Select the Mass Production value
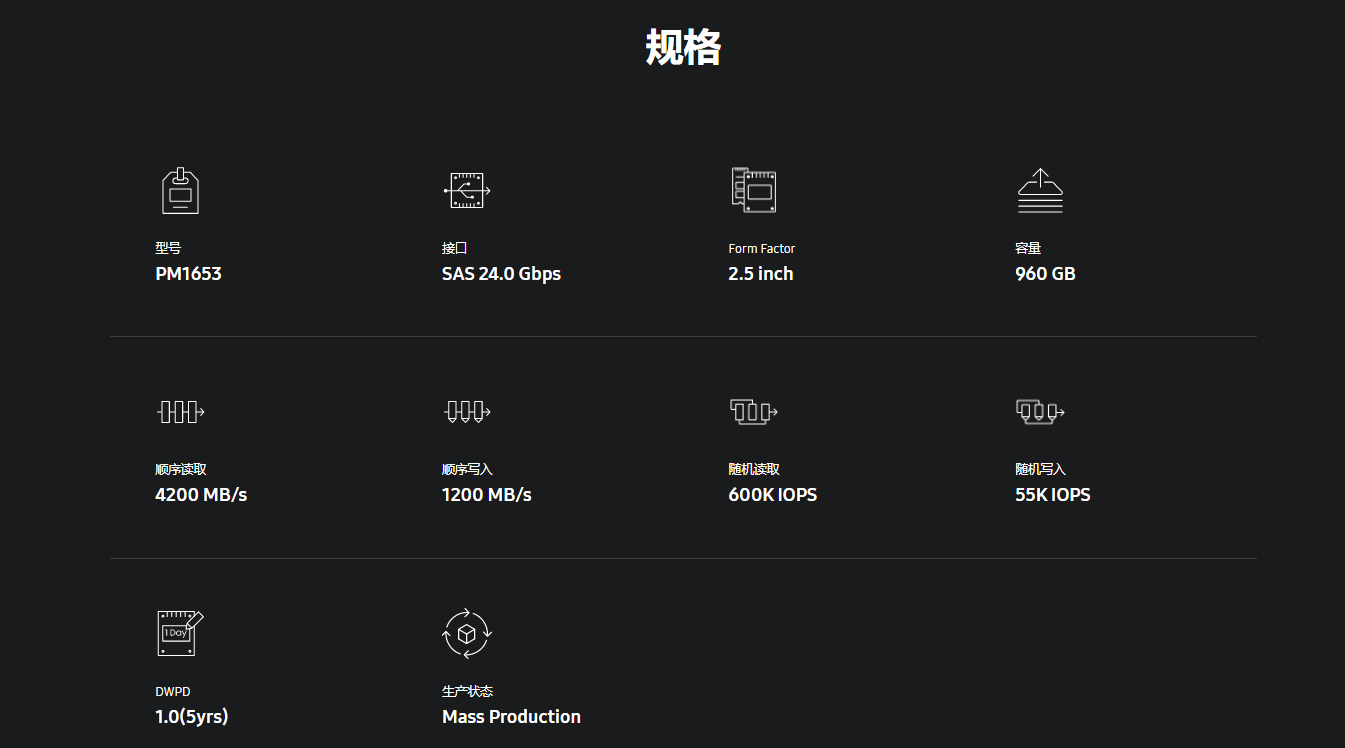This screenshot has width=1345, height=748. point(511,717)
